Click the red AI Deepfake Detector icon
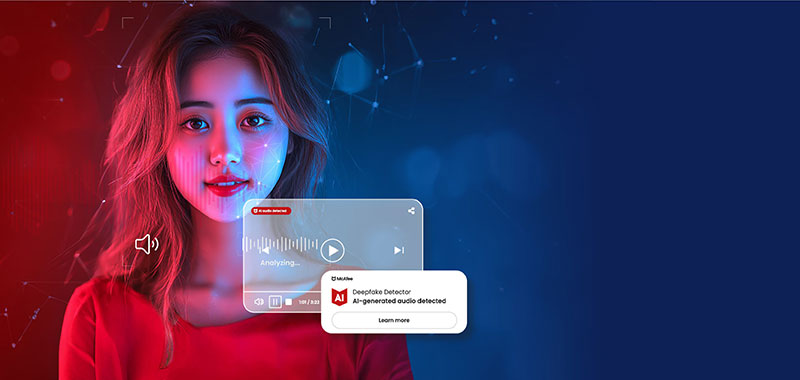Viewport: 800px width, 380px height. [x=339, y=296]
